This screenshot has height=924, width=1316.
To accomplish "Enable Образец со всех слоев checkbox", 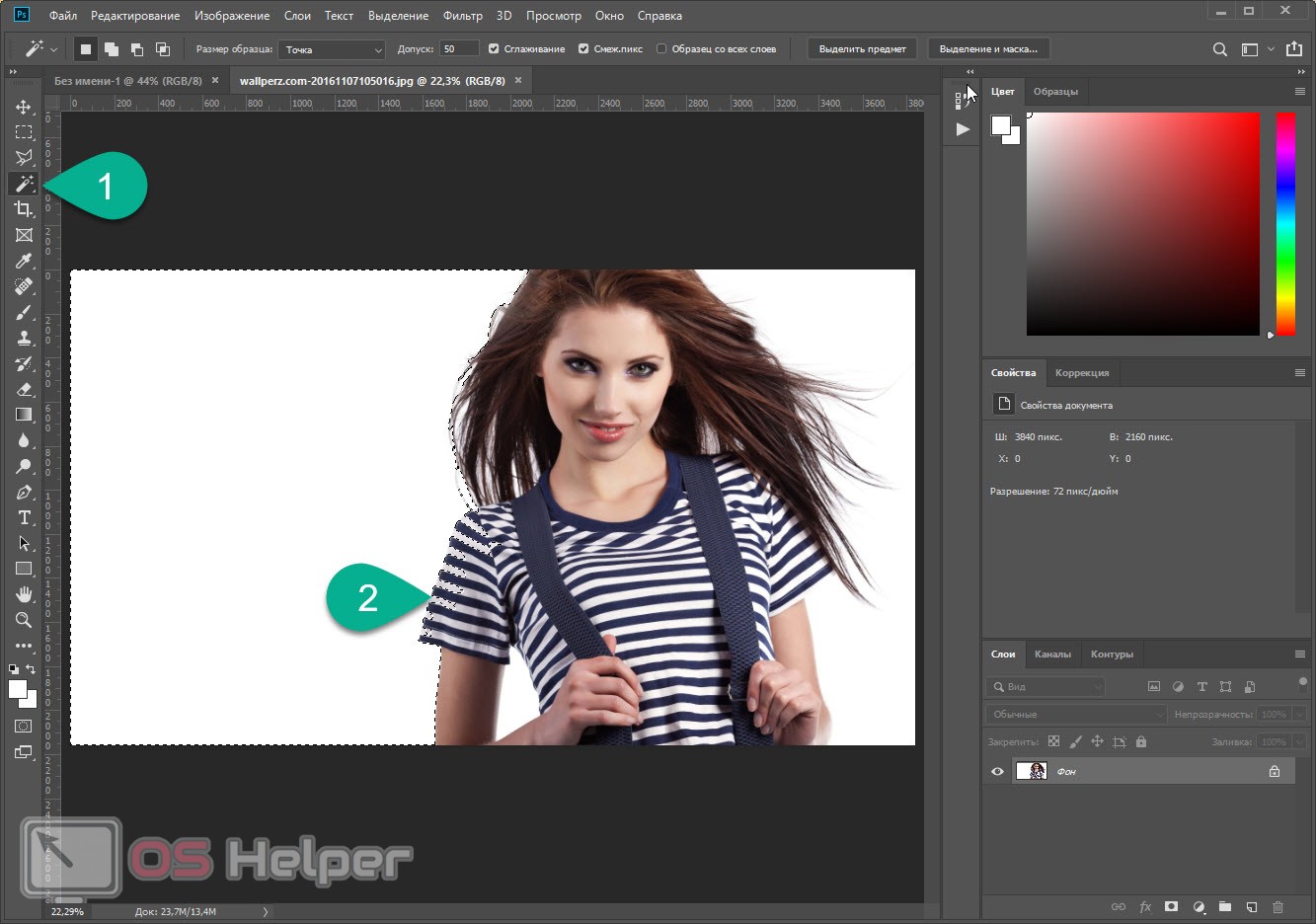I will 661,48.
